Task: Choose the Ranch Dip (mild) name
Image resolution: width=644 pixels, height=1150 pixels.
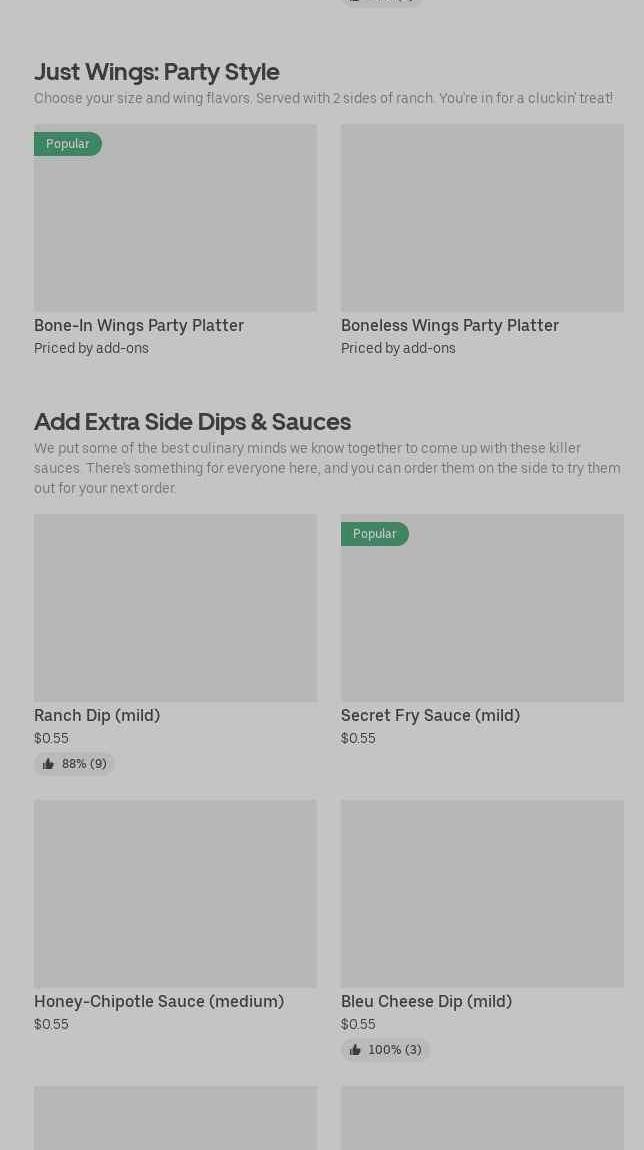Action: tap(97, 715)
